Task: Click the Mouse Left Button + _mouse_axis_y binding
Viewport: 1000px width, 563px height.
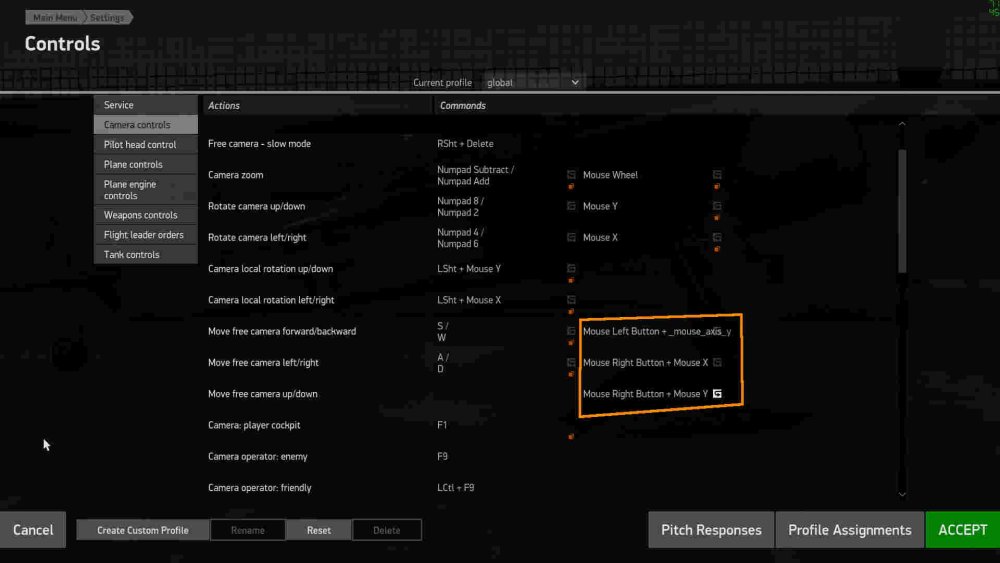Action: [657, 331]
